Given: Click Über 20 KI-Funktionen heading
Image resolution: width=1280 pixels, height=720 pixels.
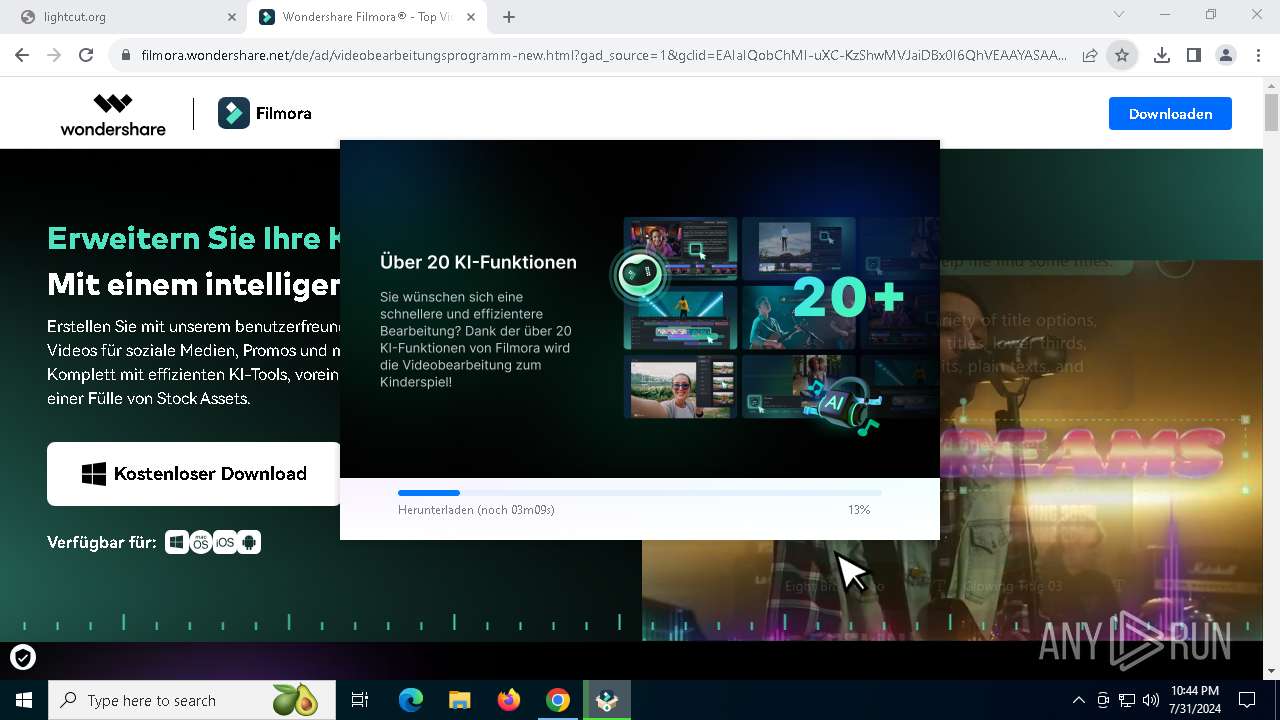Looking at the screenshot, I should 478,262.
